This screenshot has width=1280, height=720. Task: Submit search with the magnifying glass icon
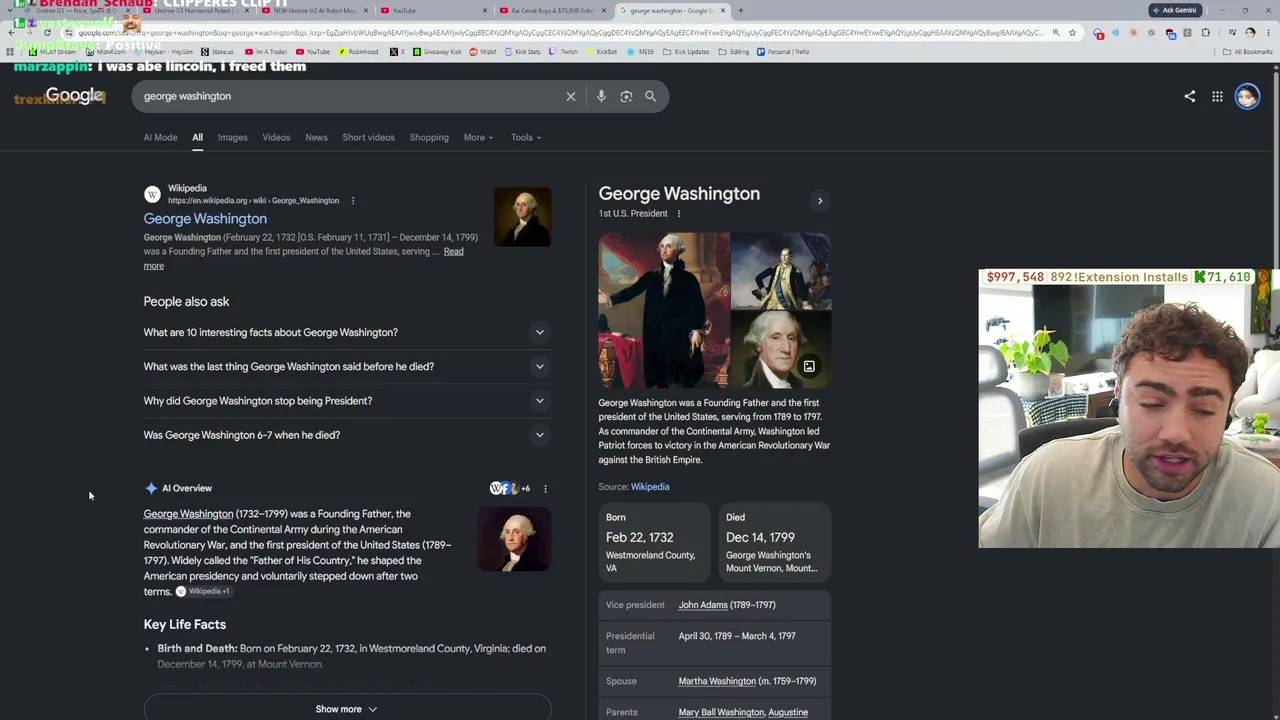pos(650,96)
